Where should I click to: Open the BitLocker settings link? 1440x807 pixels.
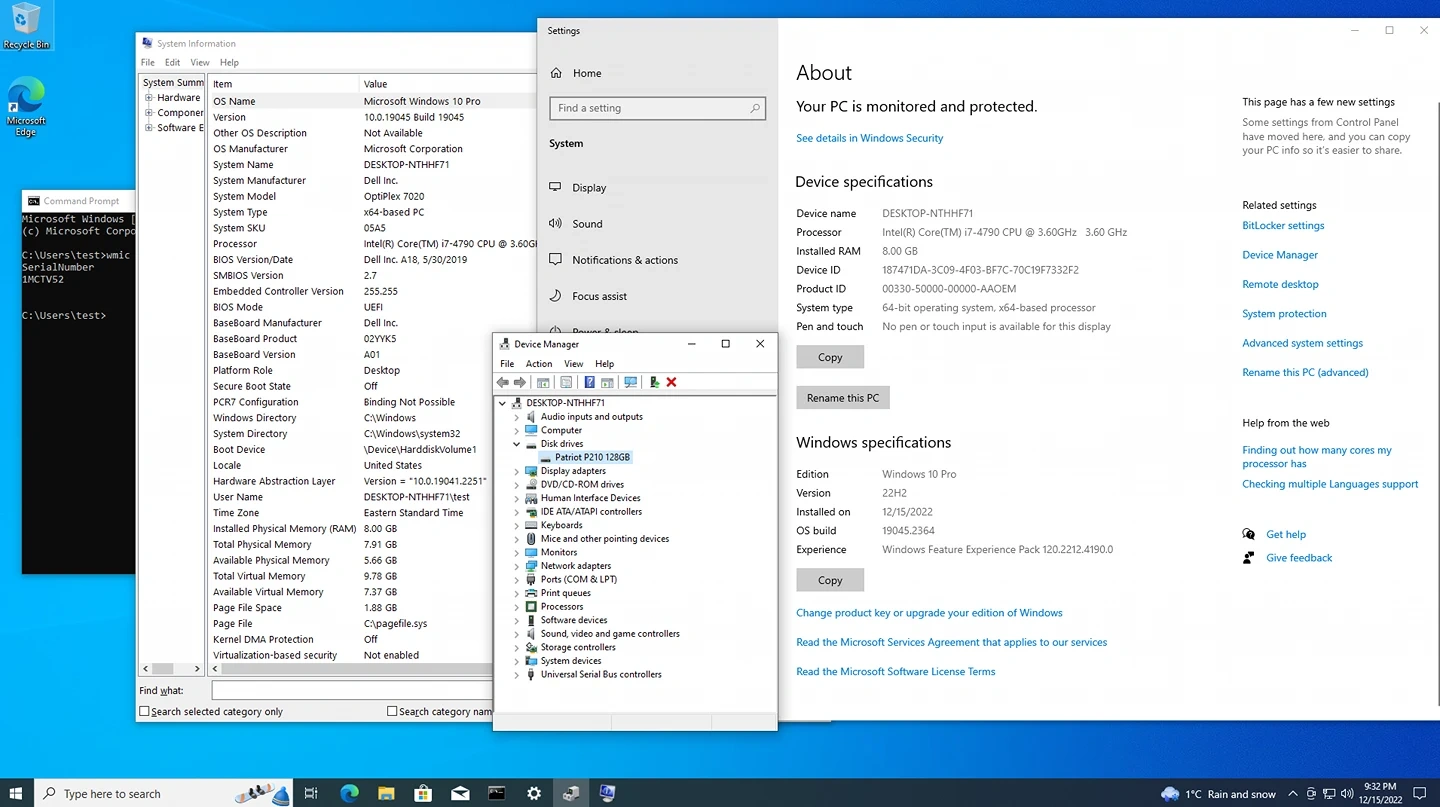[x=1283, y=226]
